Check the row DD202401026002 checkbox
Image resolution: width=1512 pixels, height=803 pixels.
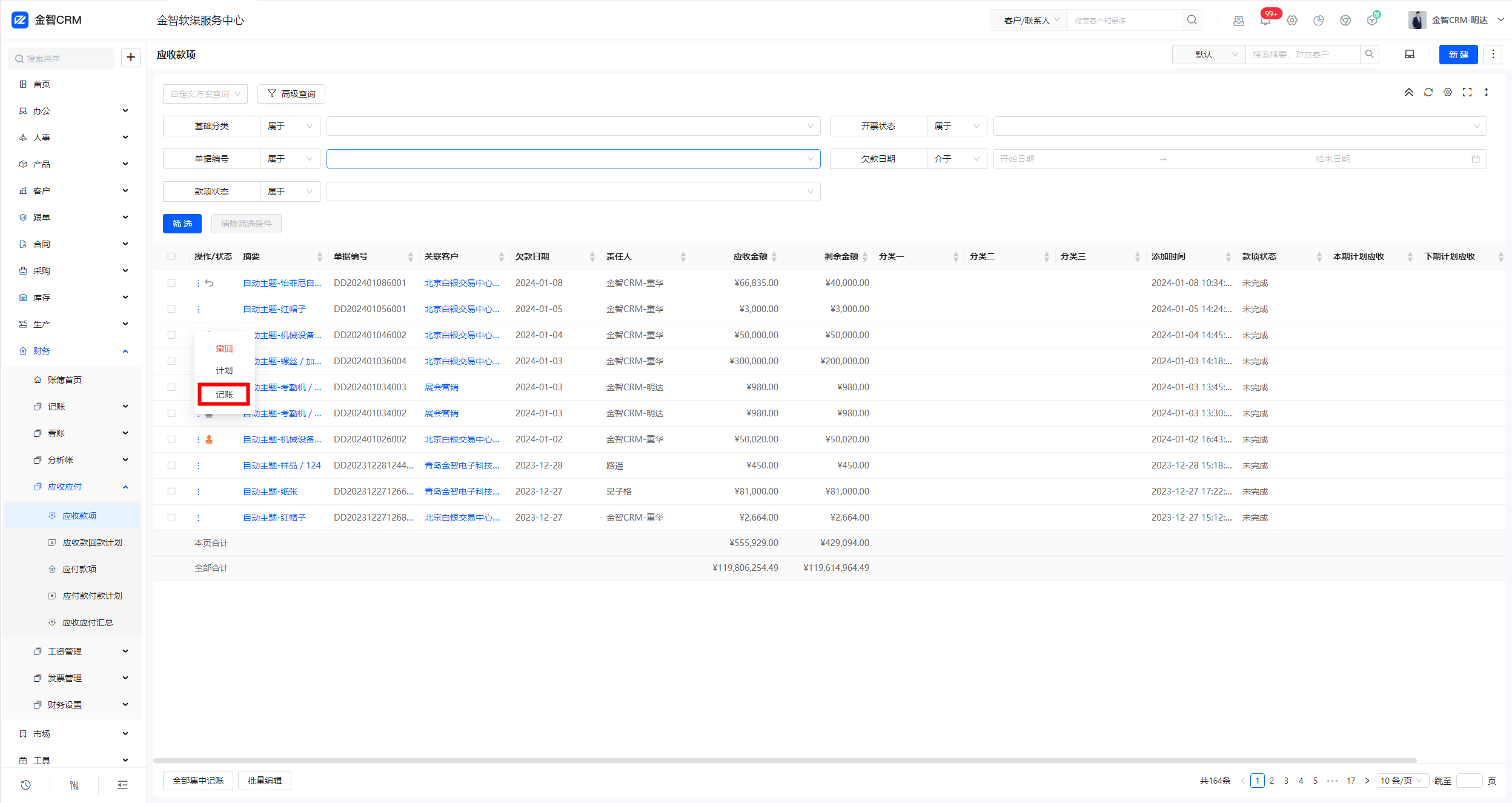tap(171, 439)
